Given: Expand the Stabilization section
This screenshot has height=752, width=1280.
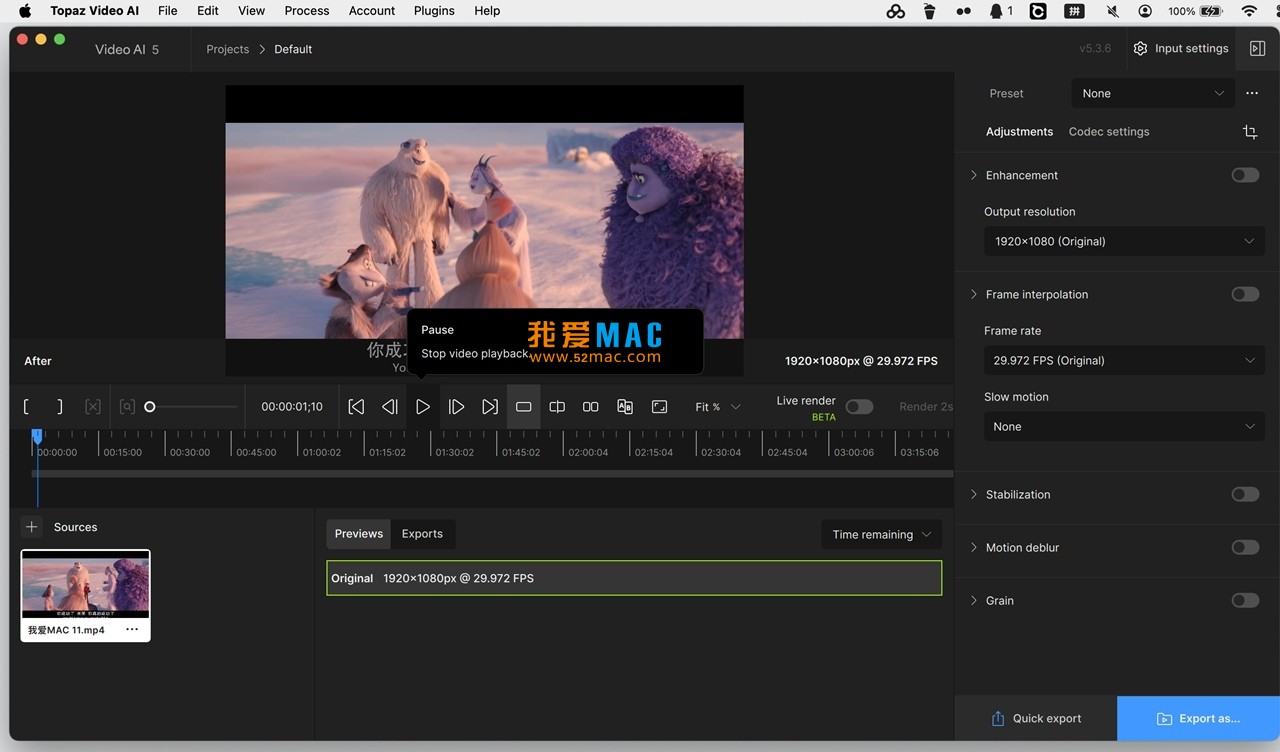Looking at the screenshot, I should pyautogui.click(x=974, y=494).
